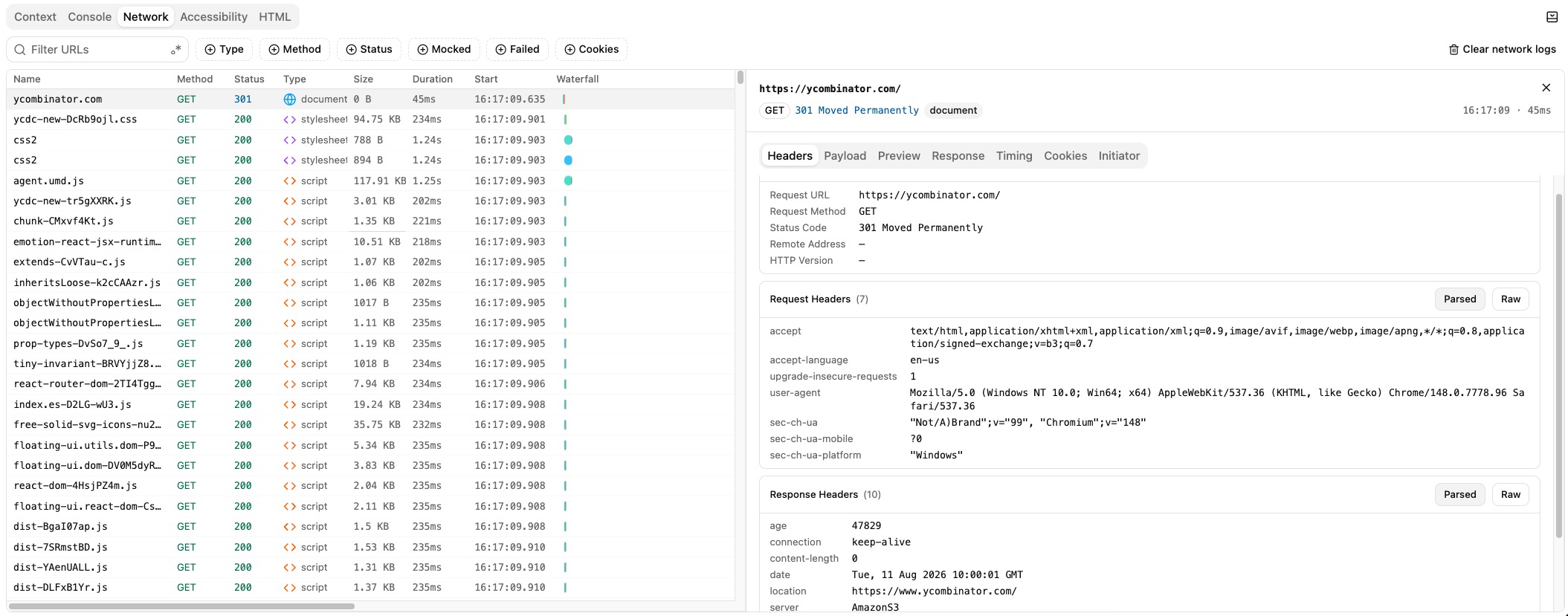The width and height of the screenshot is (1568, 616).
Task: Open the Preview tab in details
Action: click(x=899, y=156)
